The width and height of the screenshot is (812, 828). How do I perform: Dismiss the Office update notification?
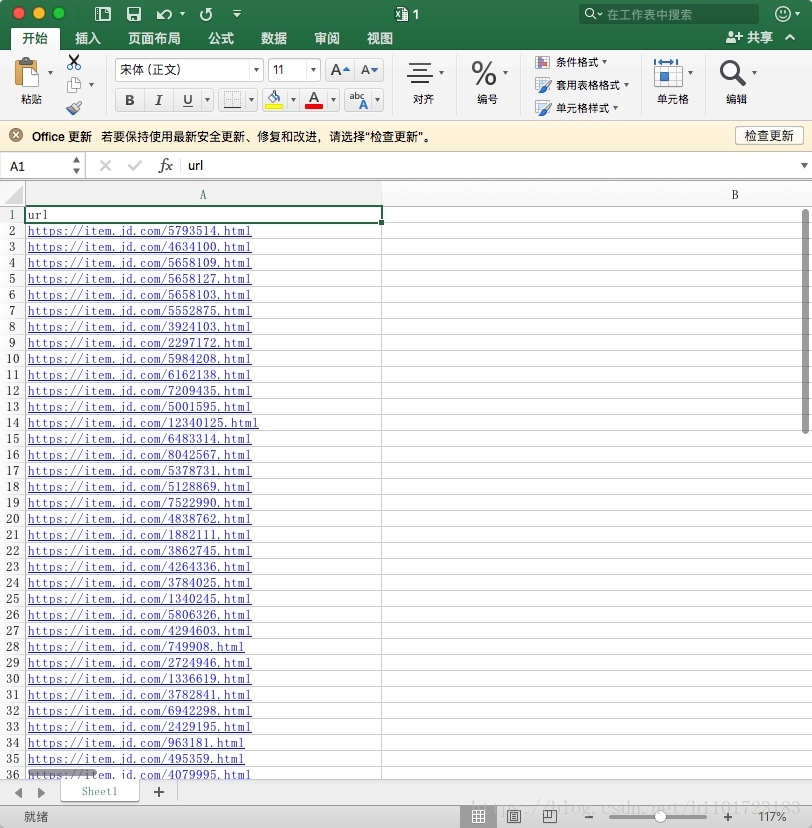(16, 136)
